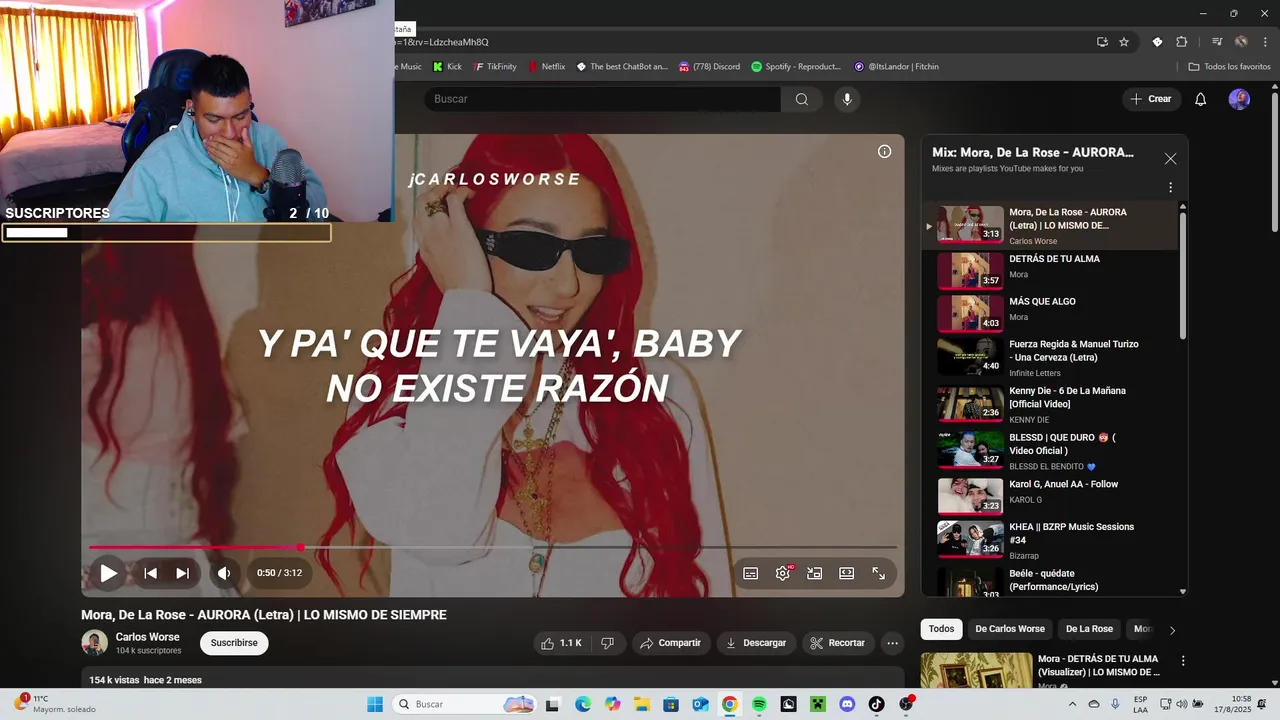Open more actions ellipsis under video
The image size is (1280, 720).
coord(893,643)
